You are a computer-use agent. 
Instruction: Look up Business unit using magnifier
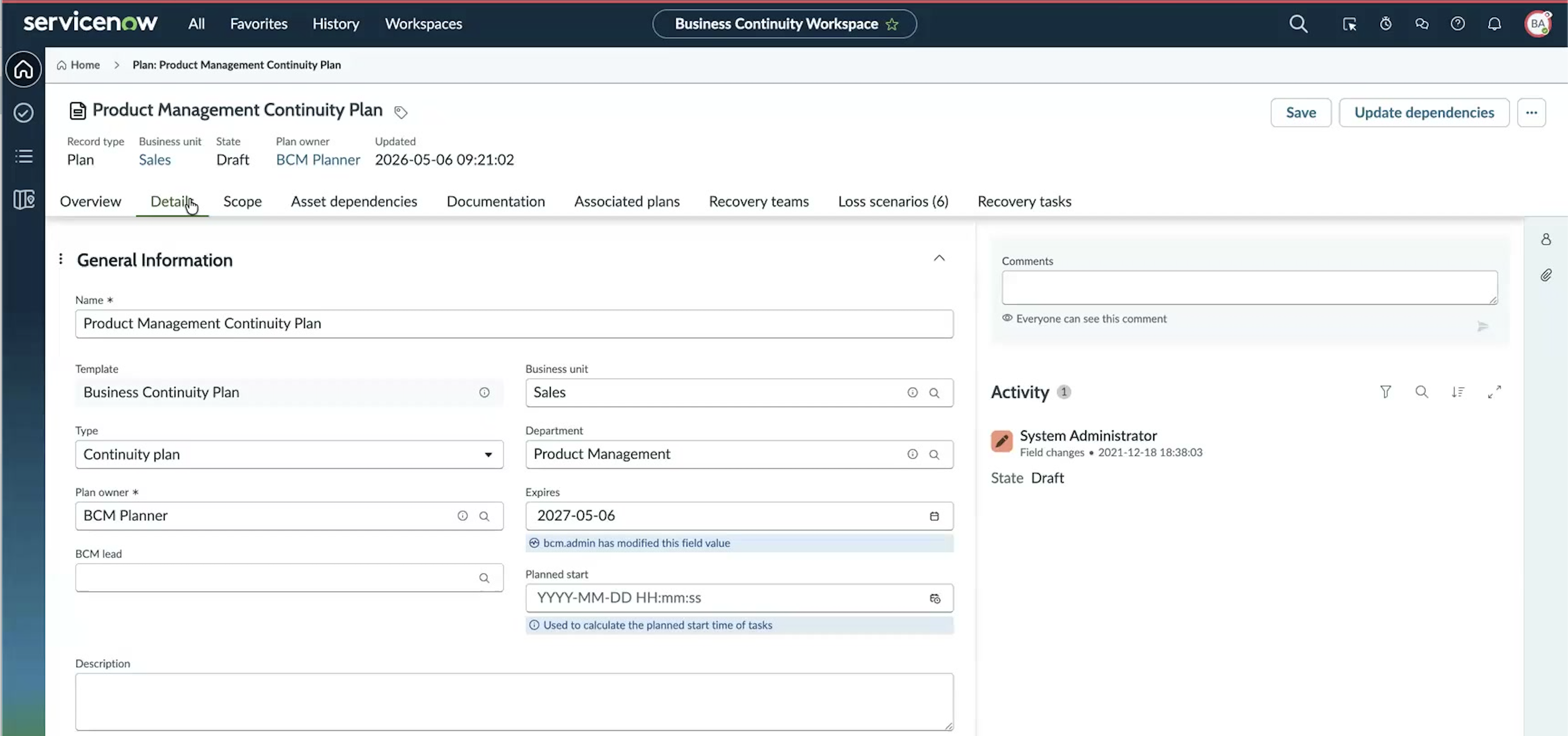tap(934, 393)
